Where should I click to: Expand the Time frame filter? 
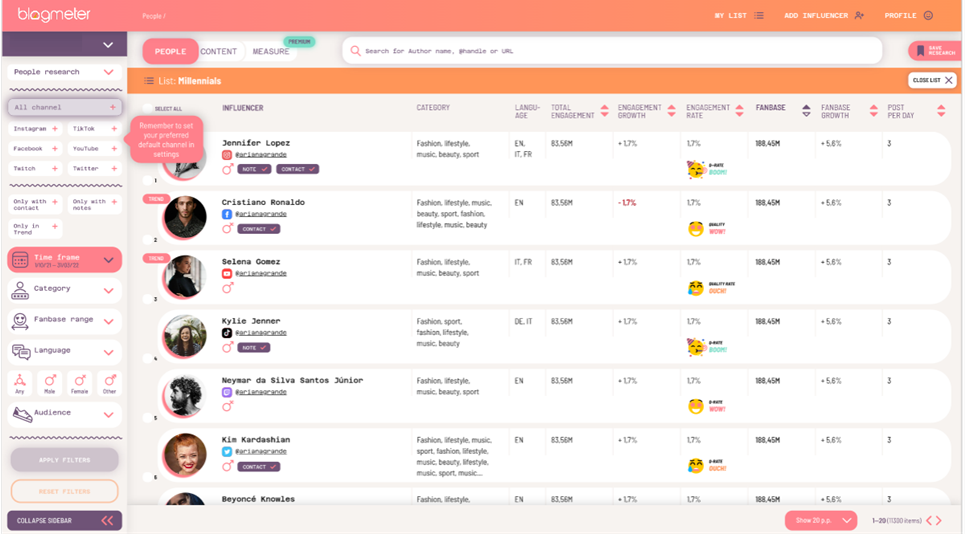[65, 260]
